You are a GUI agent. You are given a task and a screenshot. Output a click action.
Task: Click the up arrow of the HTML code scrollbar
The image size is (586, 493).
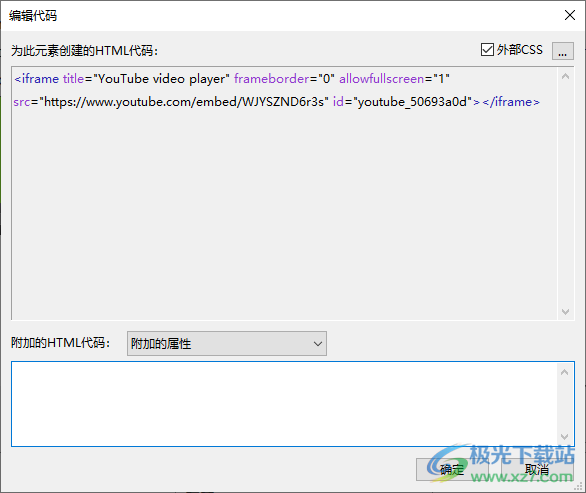point(565,77)
